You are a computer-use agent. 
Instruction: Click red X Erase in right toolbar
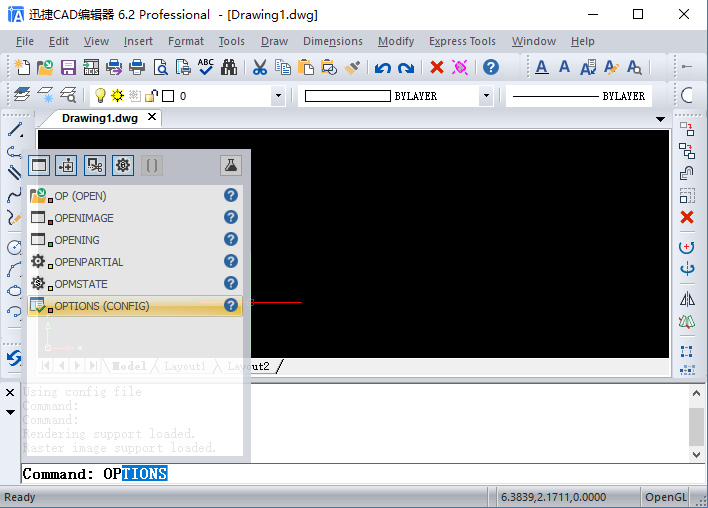[687, 217]
